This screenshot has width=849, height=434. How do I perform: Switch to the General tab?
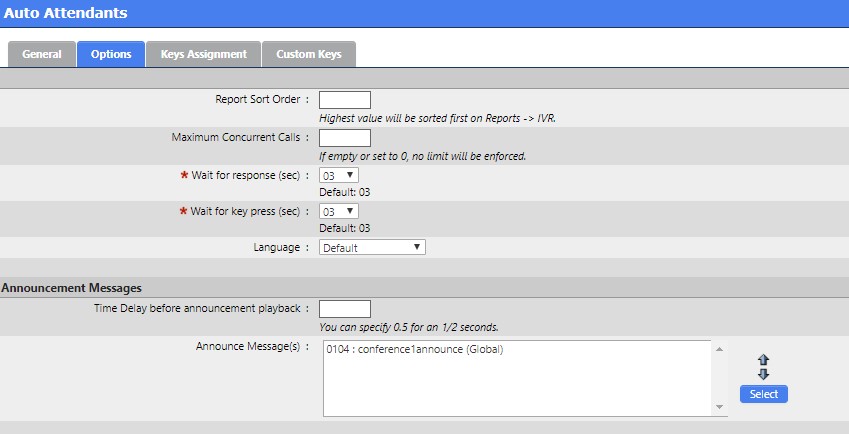42,54
